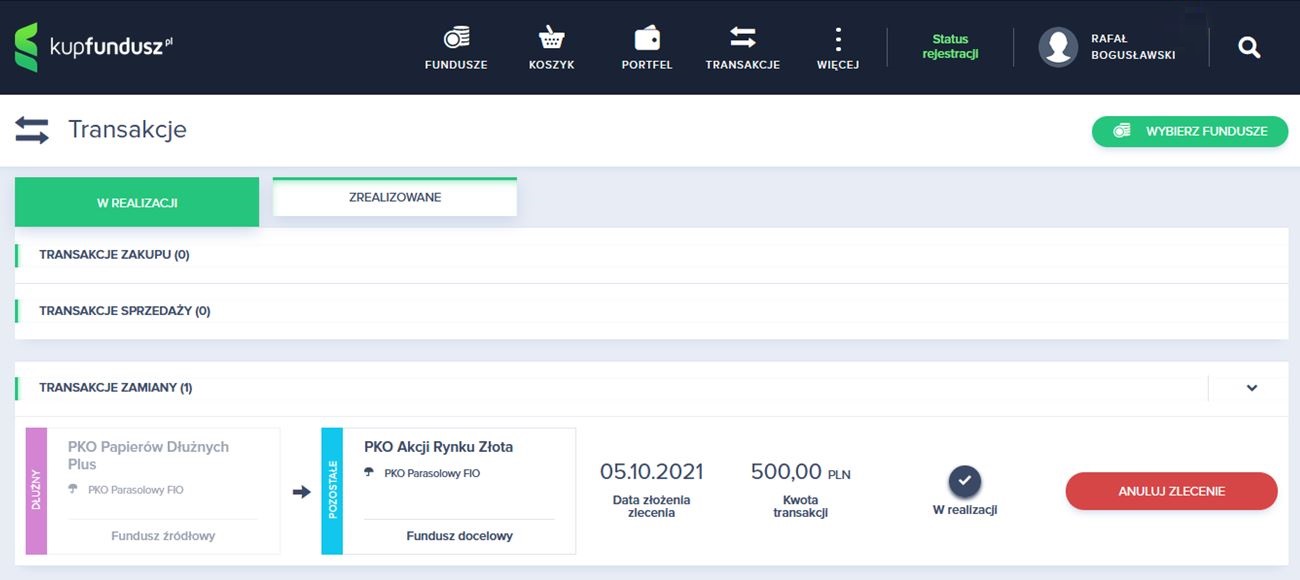Select the W realizacji tab
Image resolution: width=1300 pixels, height=580 pixels.
click(137, 202)
